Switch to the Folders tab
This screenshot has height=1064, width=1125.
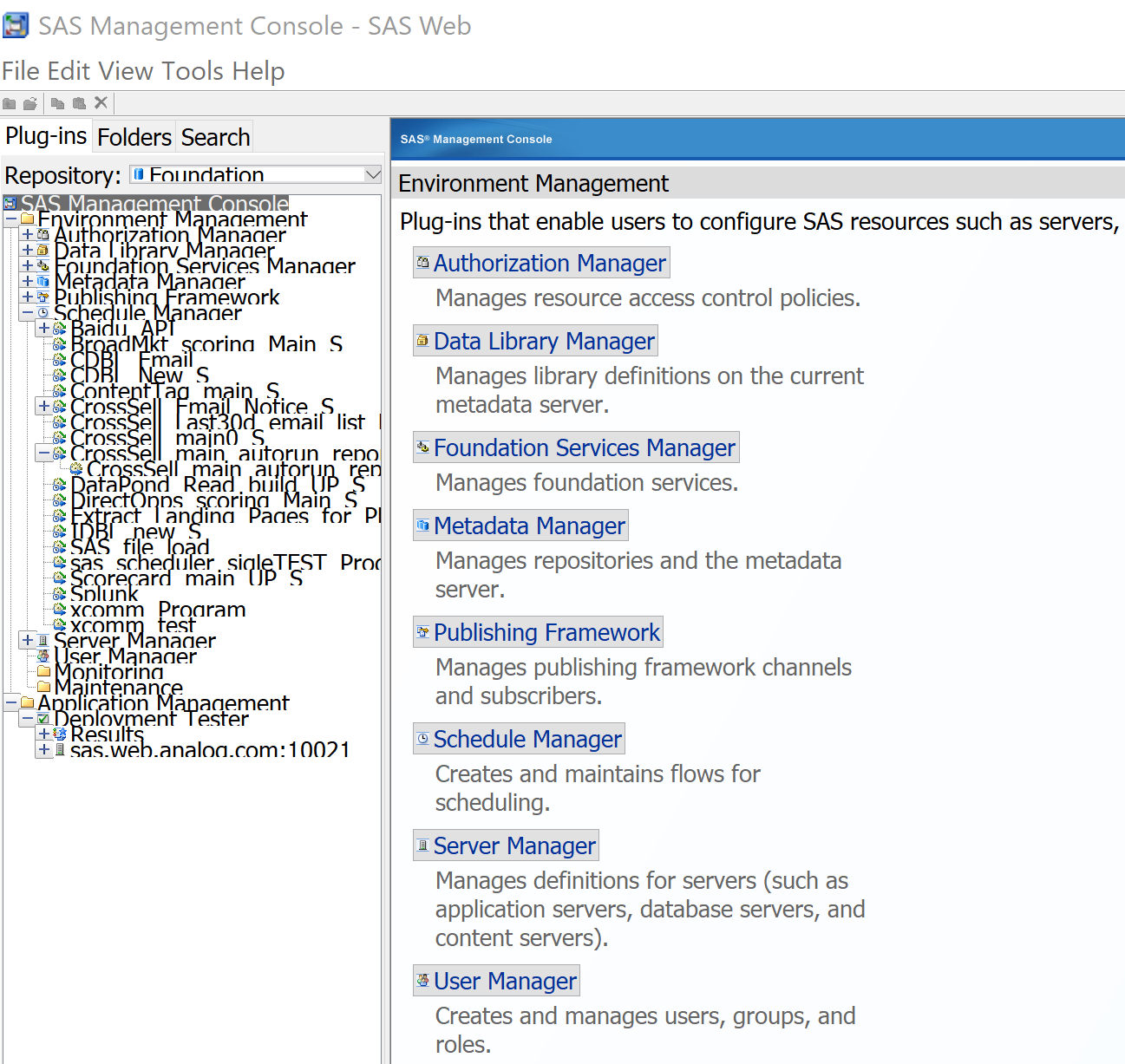[134, 136]
